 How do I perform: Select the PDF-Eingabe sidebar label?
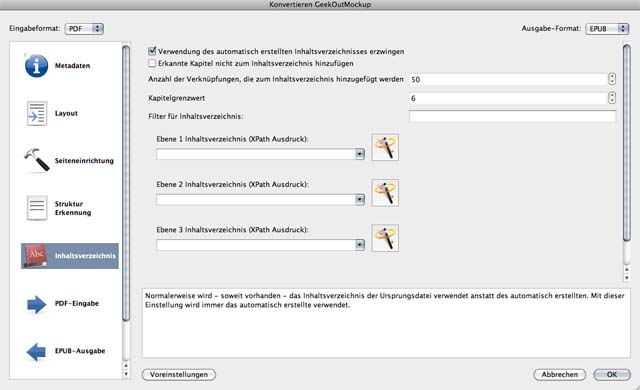click(77, 304)
